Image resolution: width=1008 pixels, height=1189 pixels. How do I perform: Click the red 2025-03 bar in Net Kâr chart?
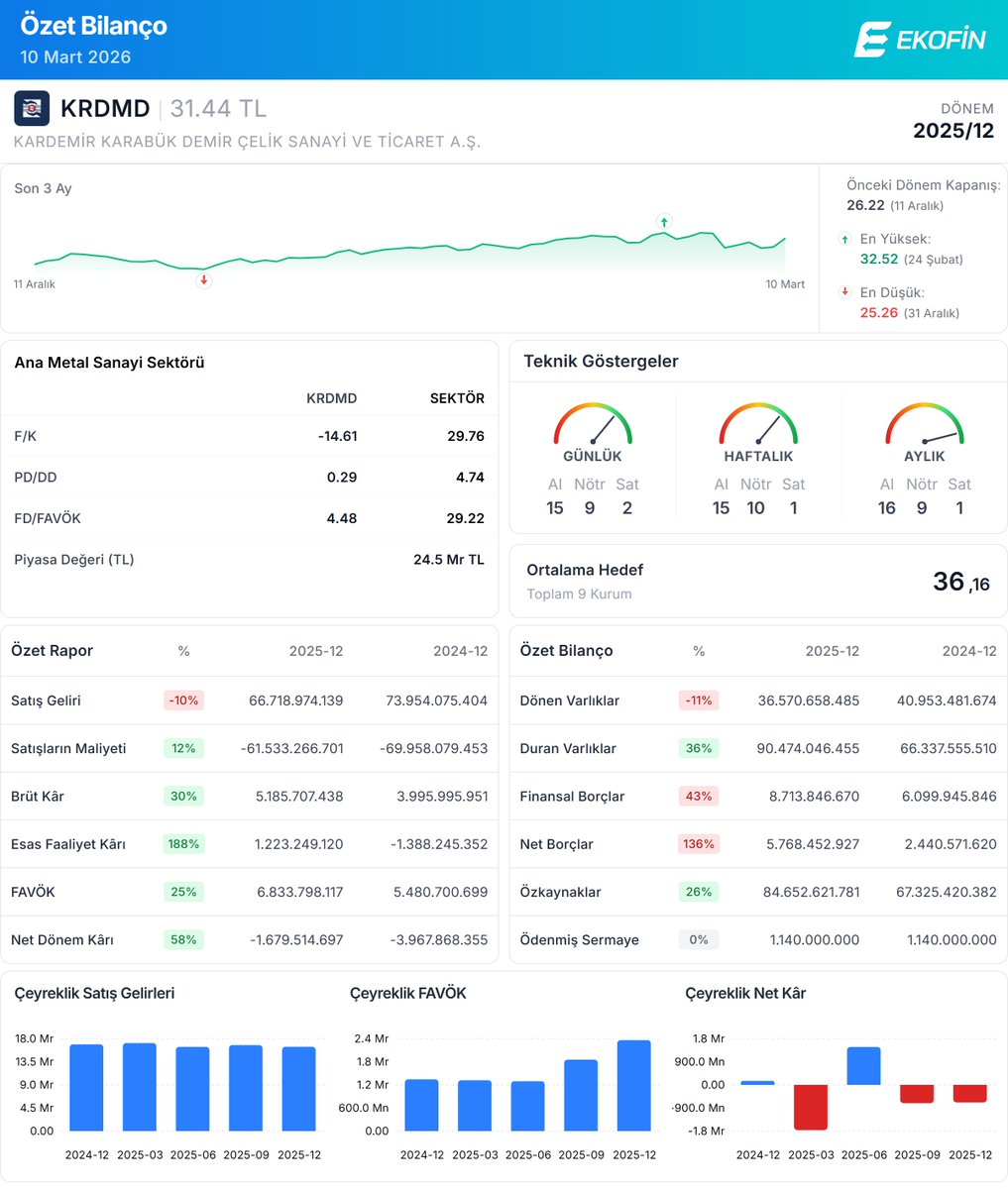pyautogui.click(x=811, y=1108)
